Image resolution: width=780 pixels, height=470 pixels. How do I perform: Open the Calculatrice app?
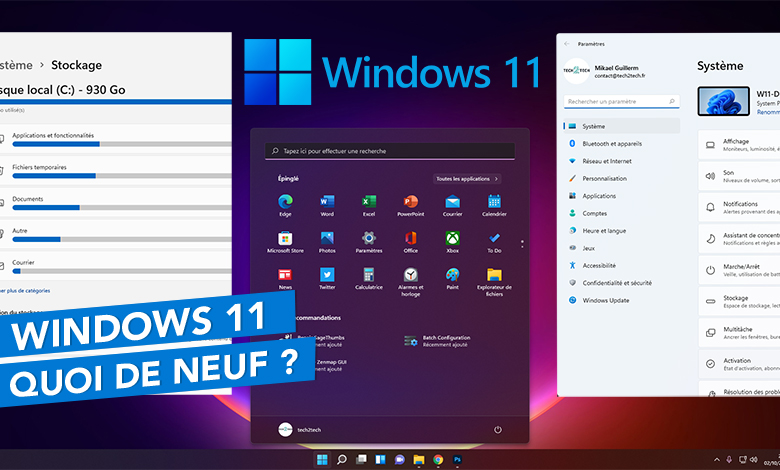pyautogui.click(x=369, y=279)
